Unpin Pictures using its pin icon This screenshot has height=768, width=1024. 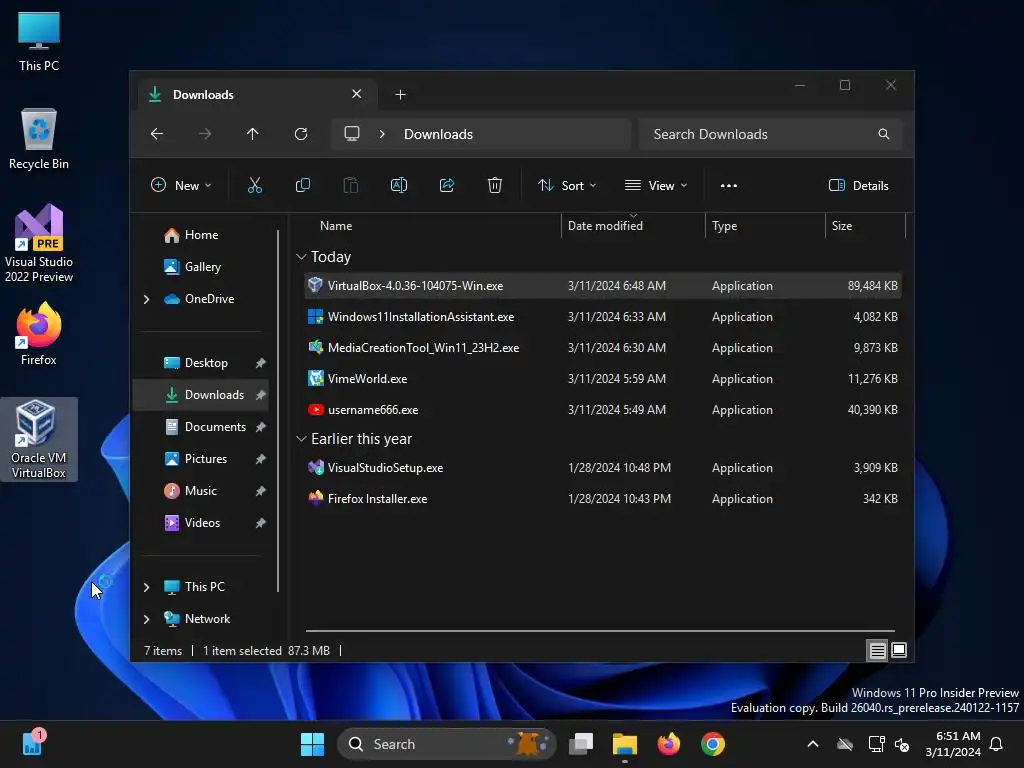point(261,459)
